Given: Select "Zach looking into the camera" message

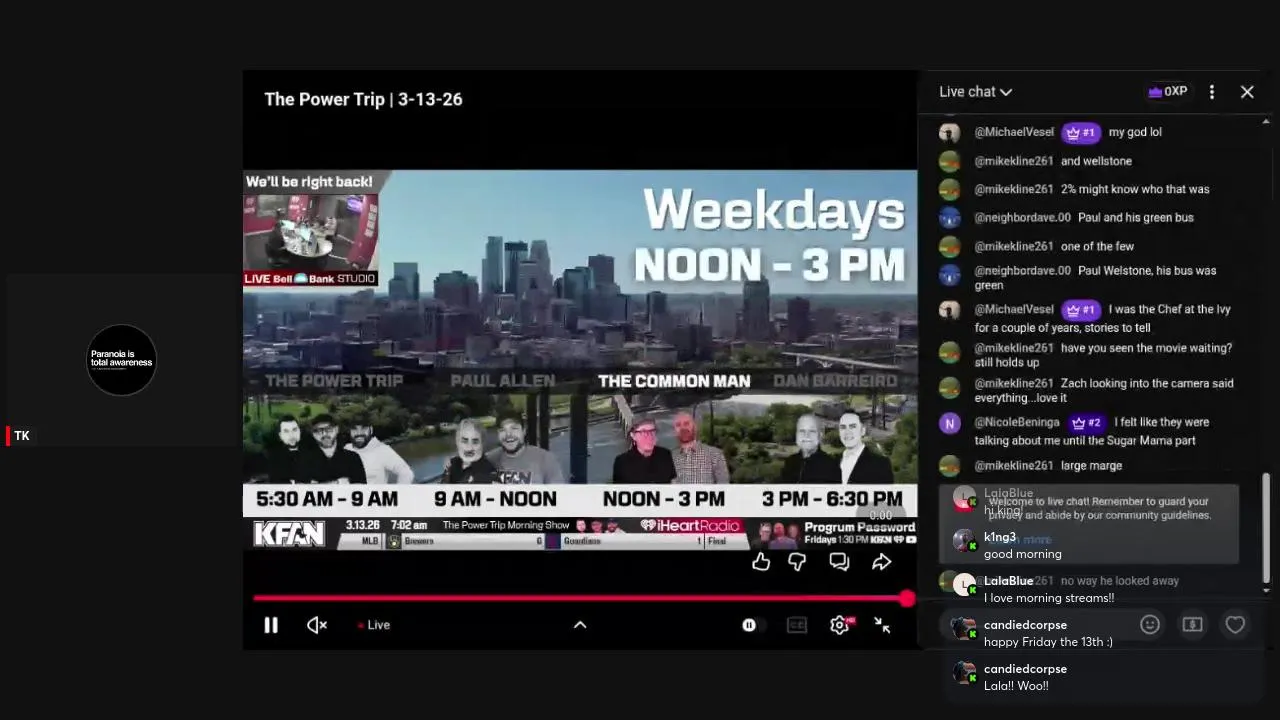Looking at the screenshot, I should point(1104,390).
